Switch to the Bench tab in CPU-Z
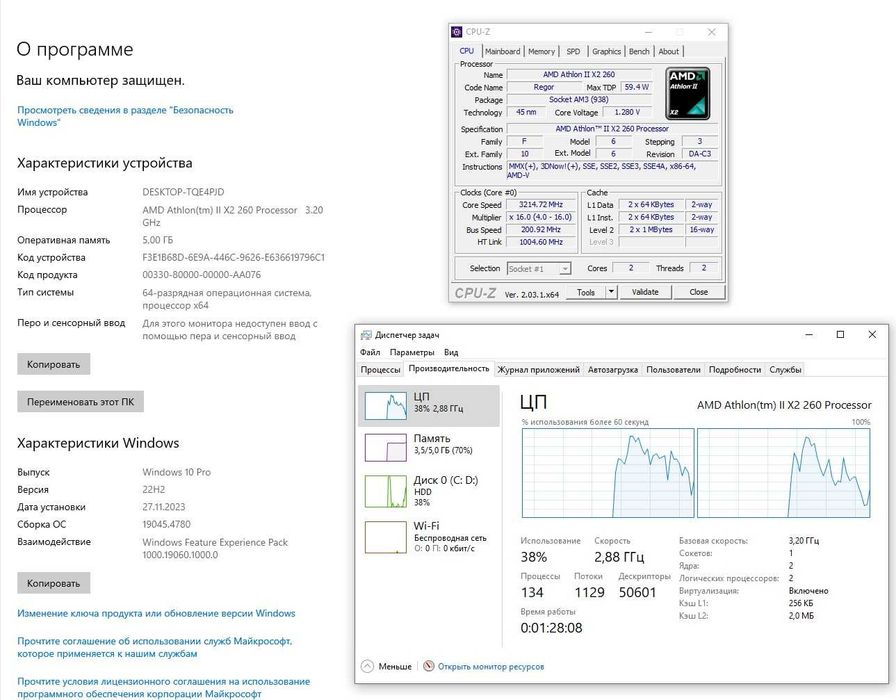 coord(639,51)
